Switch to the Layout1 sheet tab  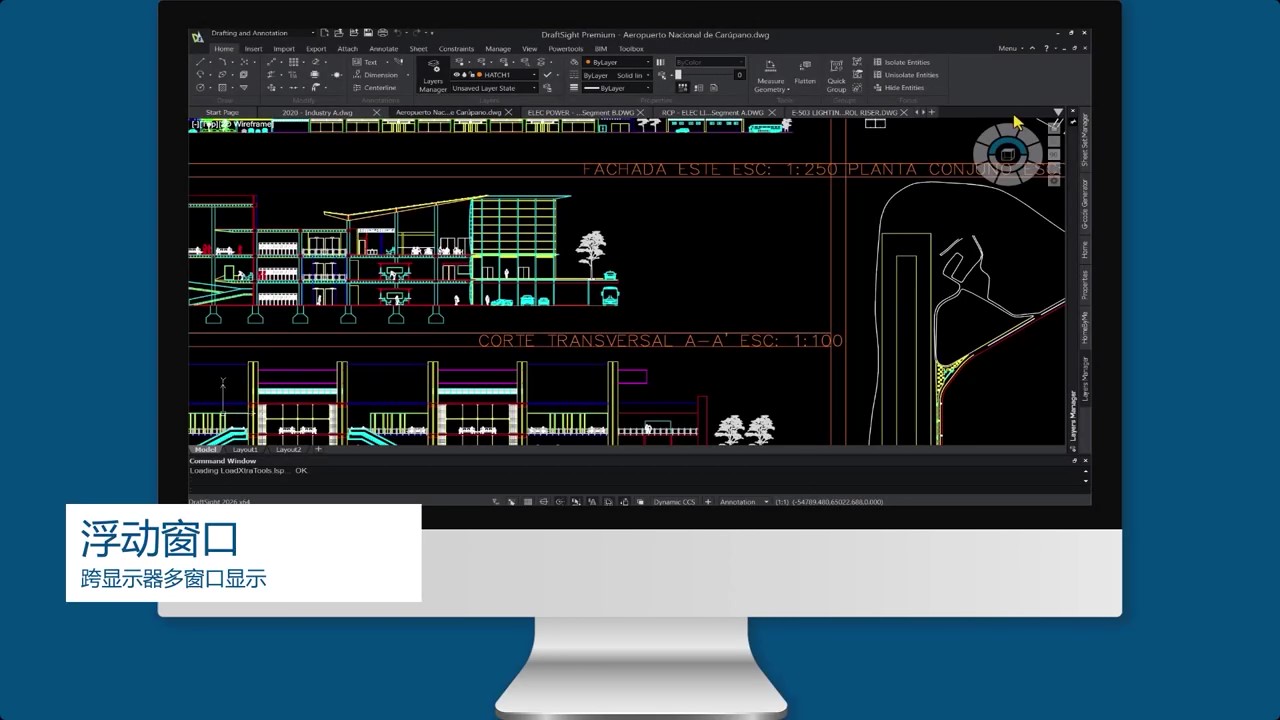pos(244,449)
